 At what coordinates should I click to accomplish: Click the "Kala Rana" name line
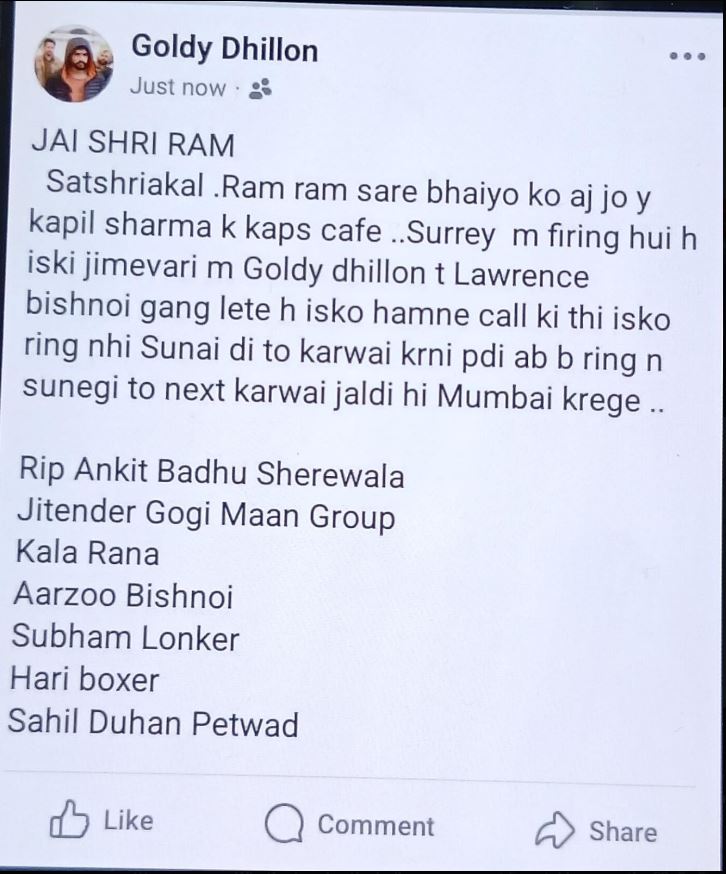click(x=88, y=553)
